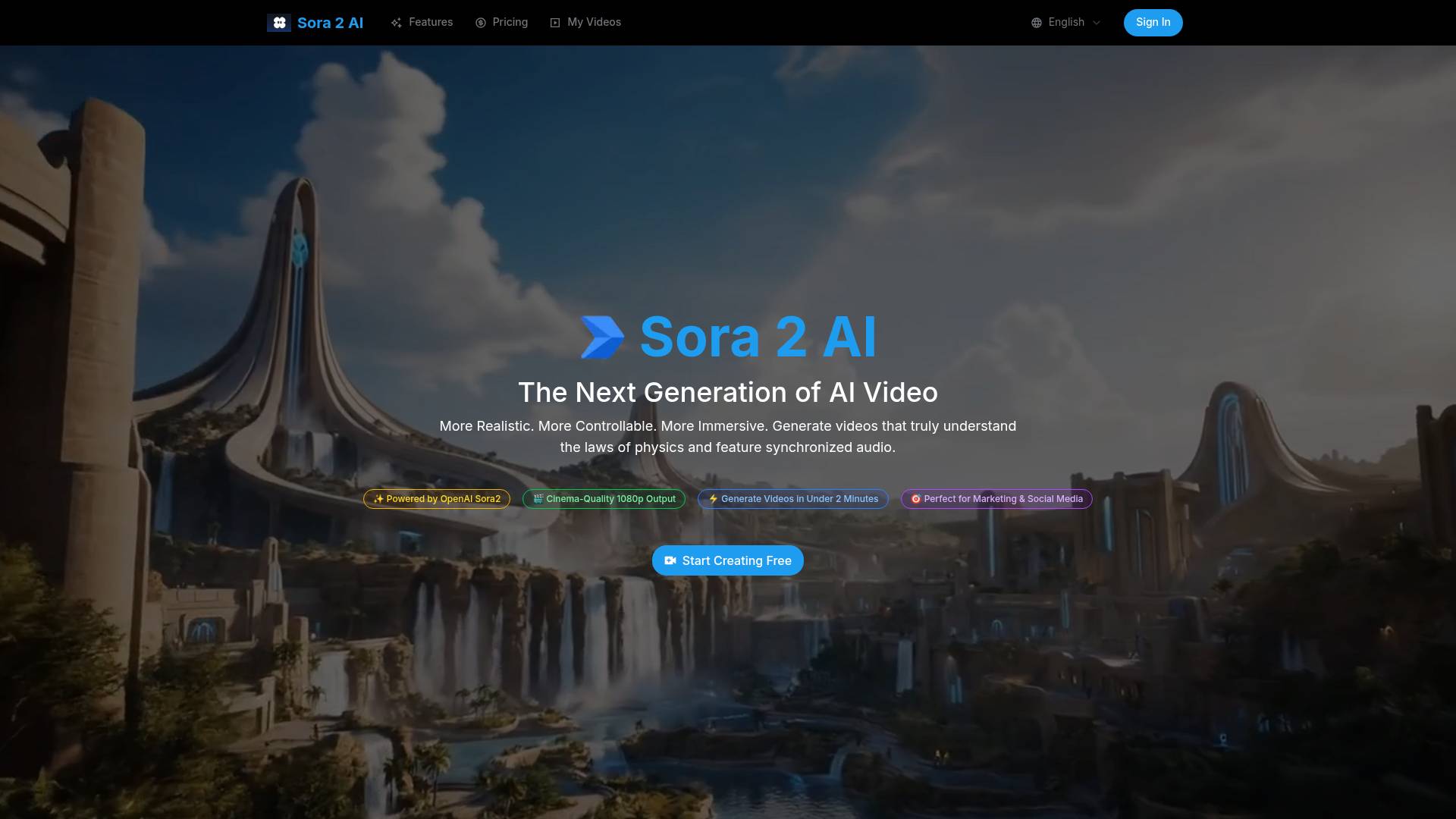Click the play icon beside My Videos
This screenshot has height=819, width=1456.
555,23
